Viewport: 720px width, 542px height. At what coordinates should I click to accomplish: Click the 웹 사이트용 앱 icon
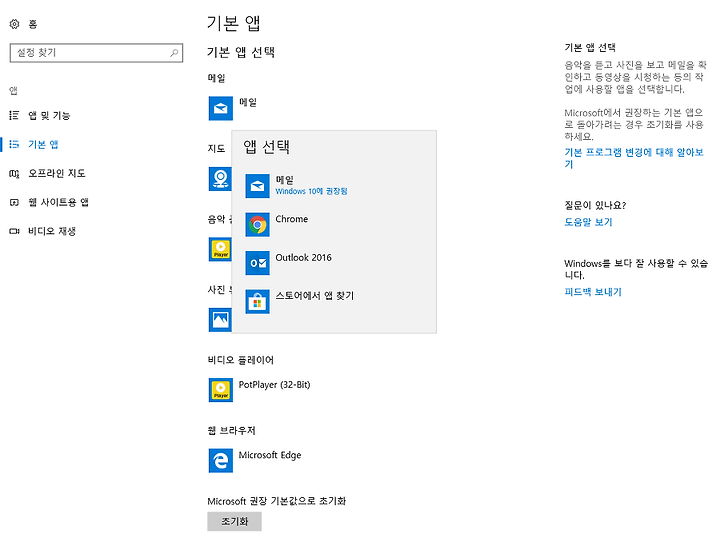[x=14, y=203]
